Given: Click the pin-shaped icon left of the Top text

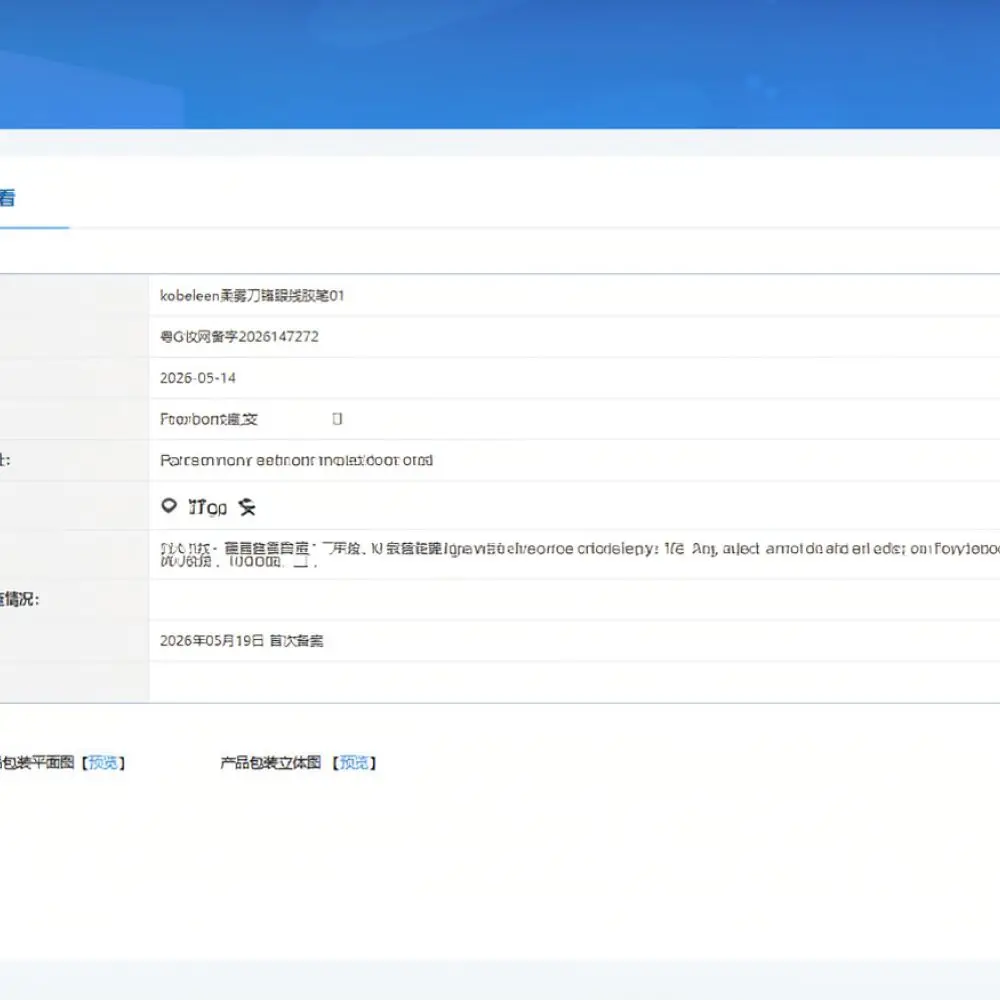Looking at the screenshot, I should click(x=169, y=506).
